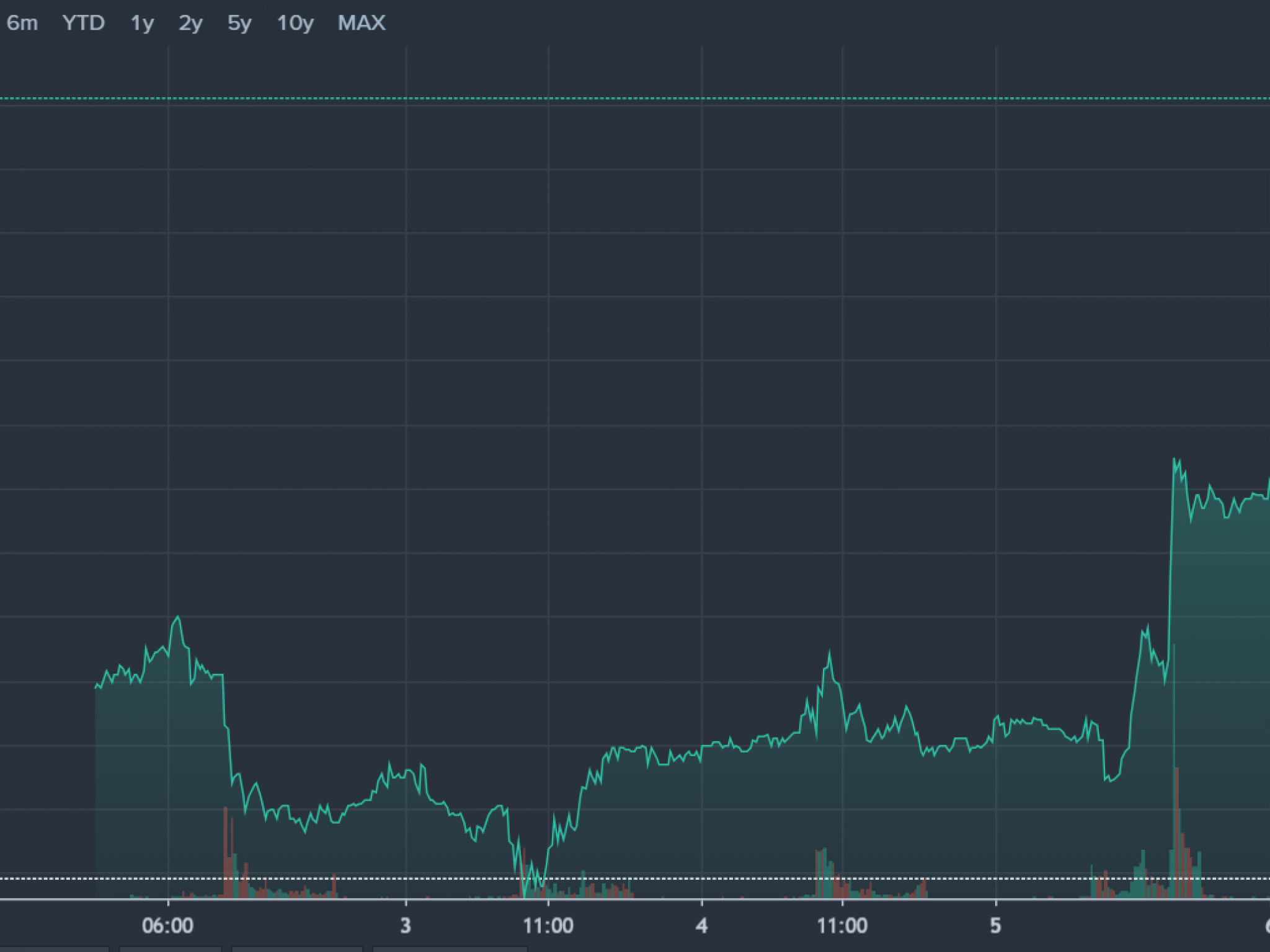This screenshot has height=952, width=1270.
Task: Set chart range to 2y
Action: click(190, 23)
